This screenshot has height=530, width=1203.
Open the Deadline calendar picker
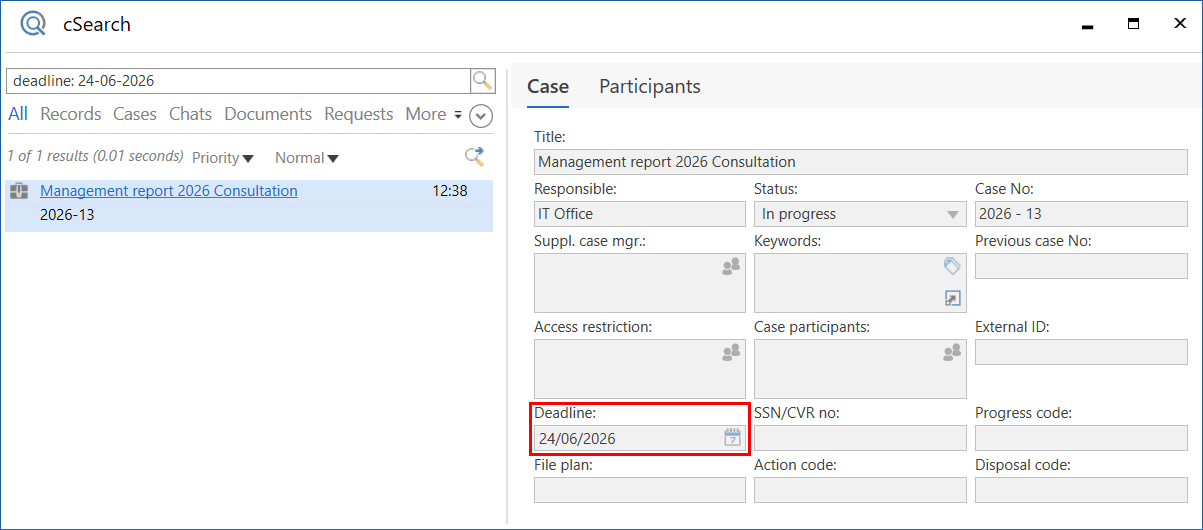(x=732, y=437)
